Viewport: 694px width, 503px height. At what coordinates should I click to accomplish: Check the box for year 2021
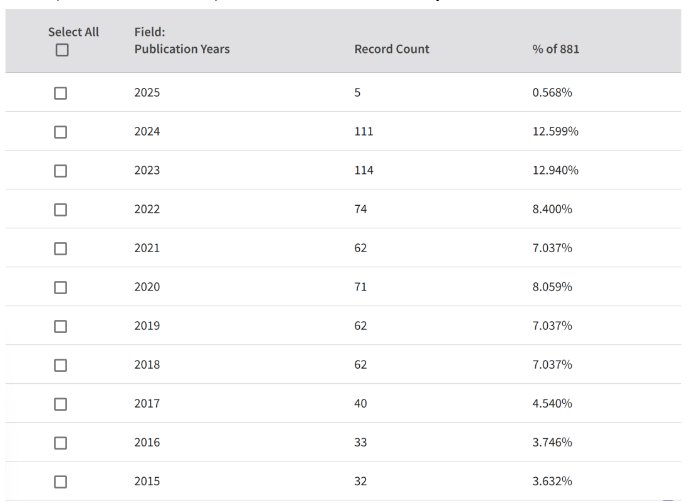(x=61, y=248)
